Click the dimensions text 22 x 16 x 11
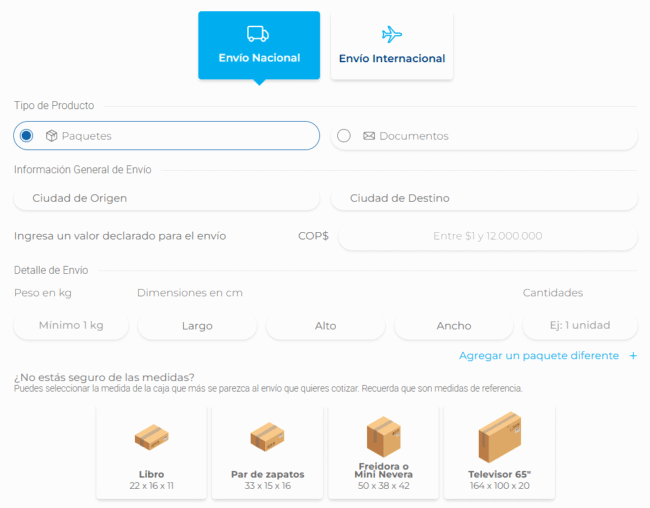 151,486
